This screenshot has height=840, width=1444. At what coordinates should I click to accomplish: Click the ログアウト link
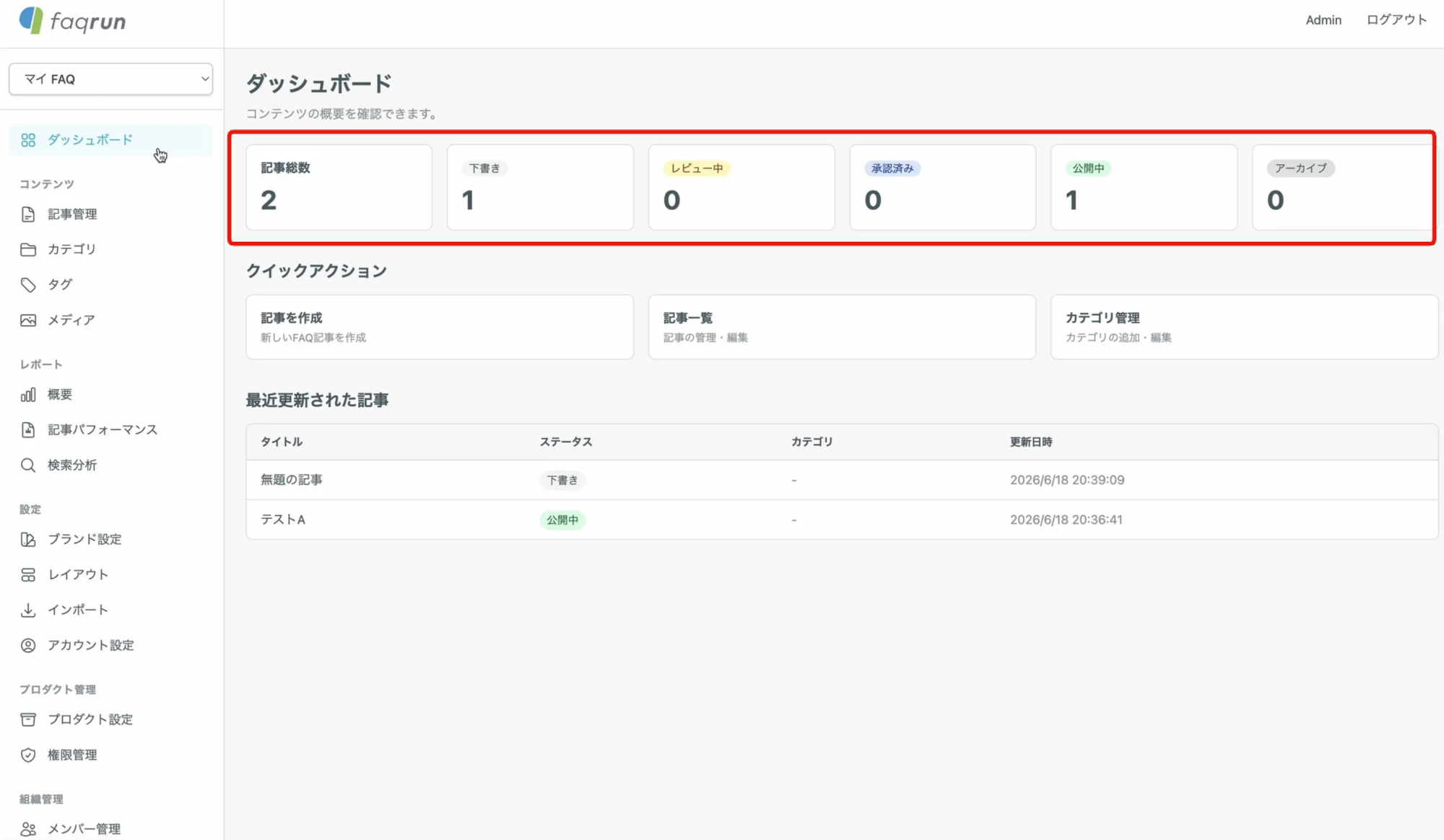(x=1396, y=20)
